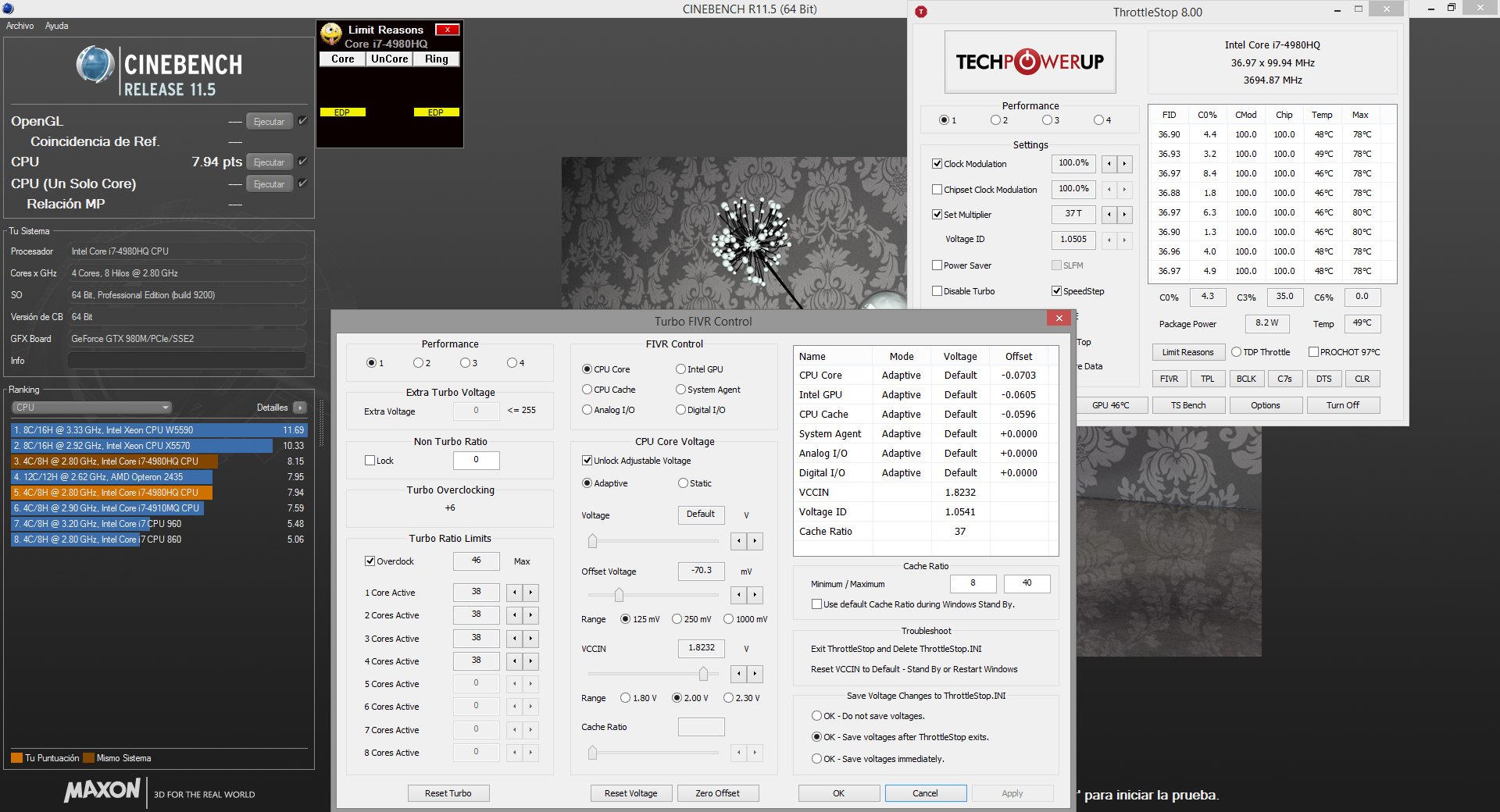The image size is (1500, 812).
Task: Select the Static voltage mode radio
Action: pos(683,483)
